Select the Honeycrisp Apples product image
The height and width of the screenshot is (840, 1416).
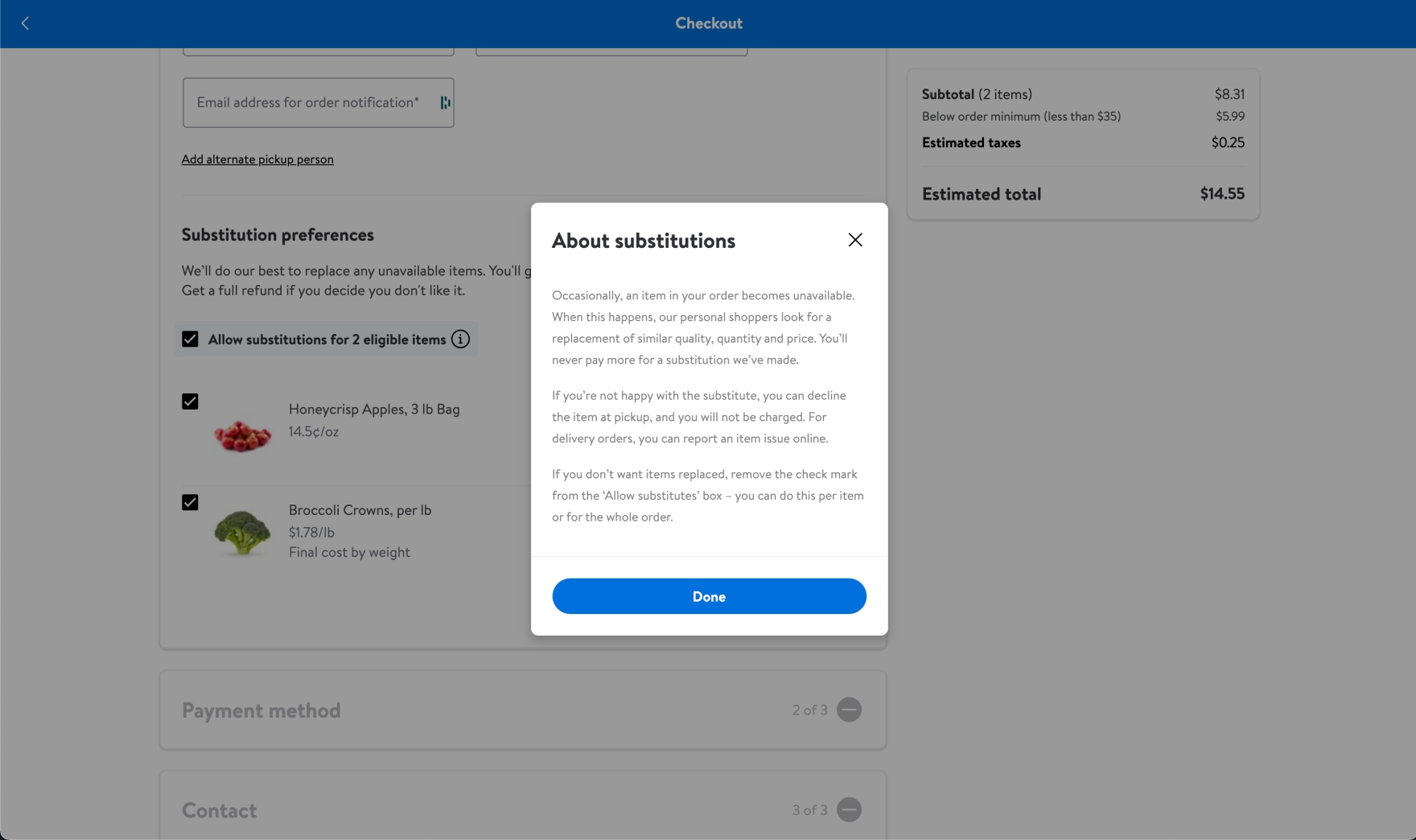pos(242,434)
